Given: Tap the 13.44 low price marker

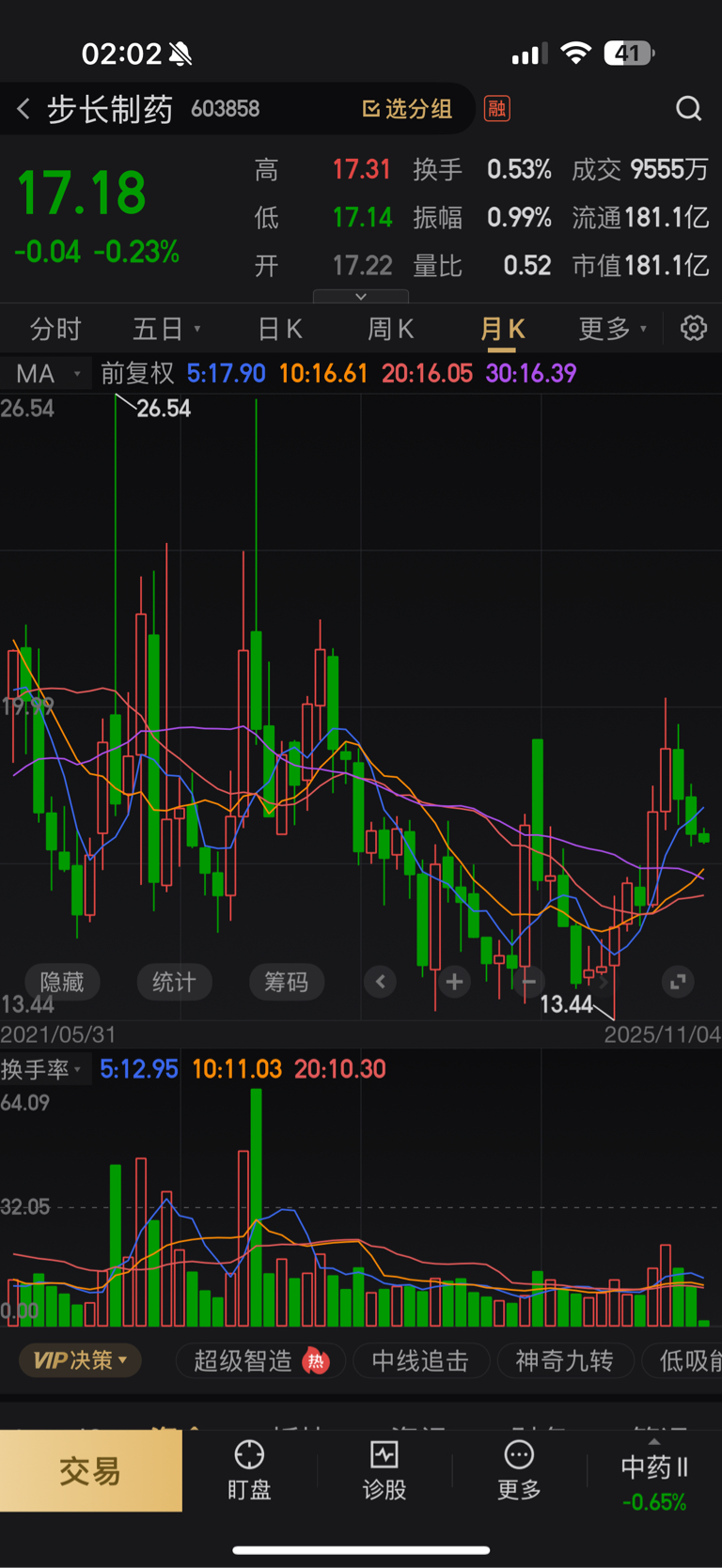Looking at the screenshot, I should point(566,1004).
